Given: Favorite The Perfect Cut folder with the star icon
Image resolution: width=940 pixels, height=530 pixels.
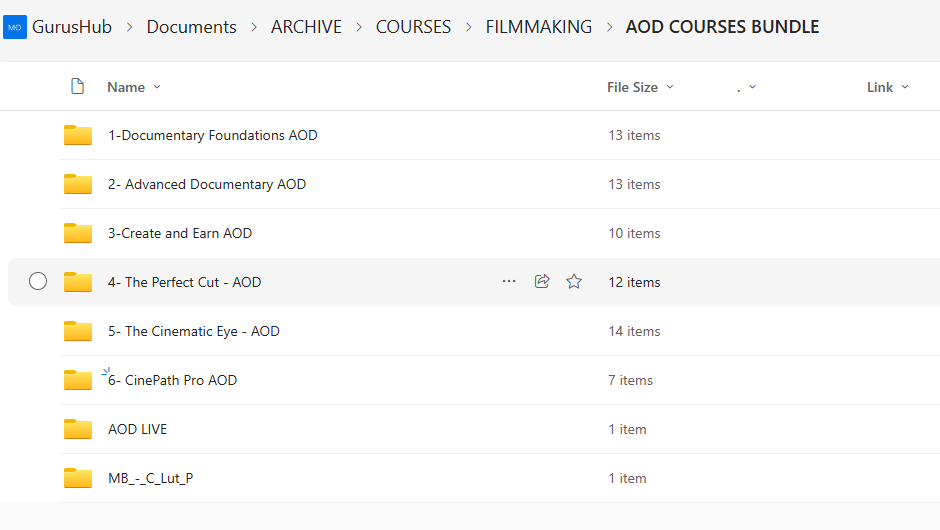Looking at the screenshot, I should coord(574,282).
